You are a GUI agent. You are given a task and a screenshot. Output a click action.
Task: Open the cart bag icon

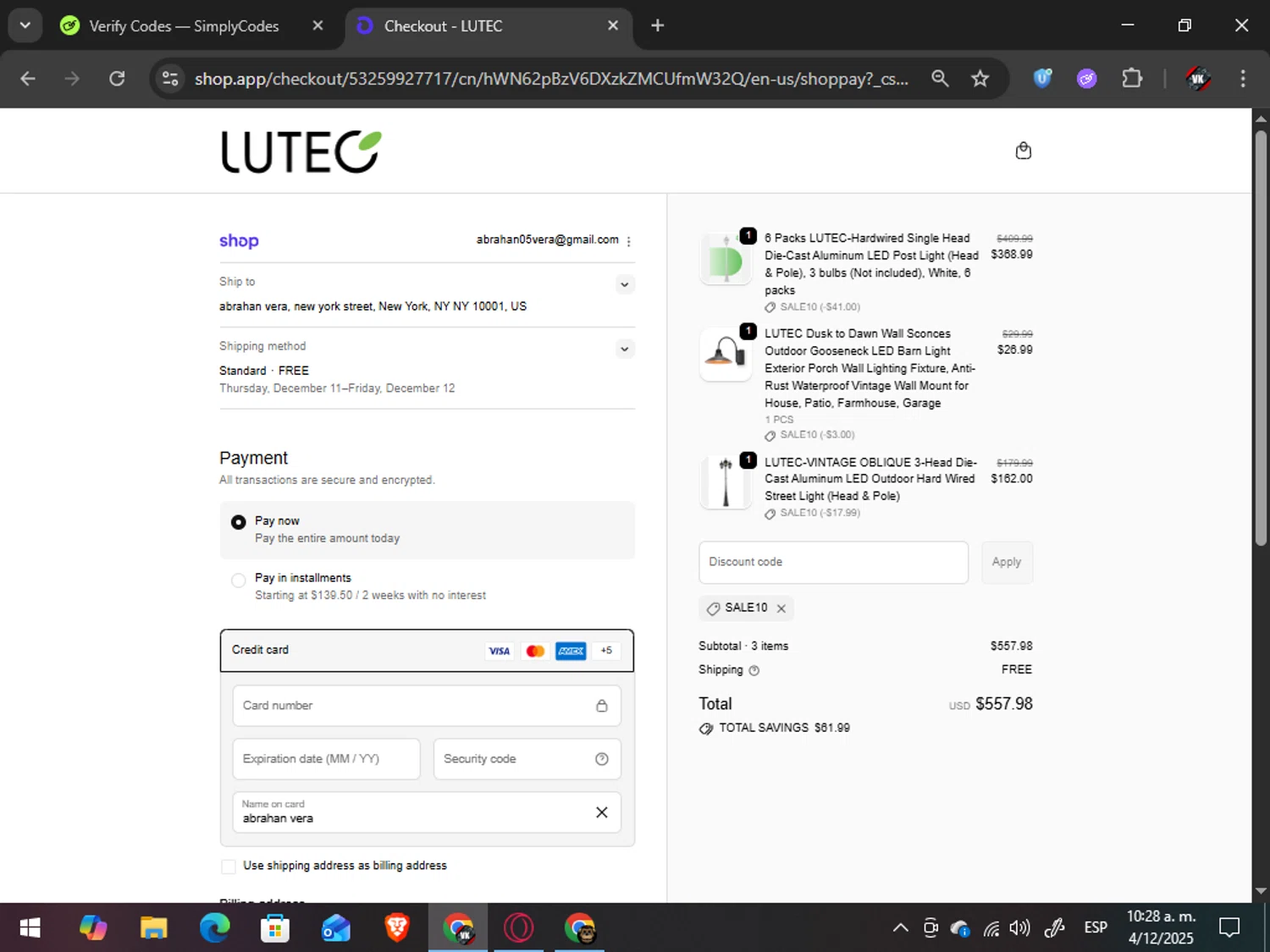[1023, 151]
